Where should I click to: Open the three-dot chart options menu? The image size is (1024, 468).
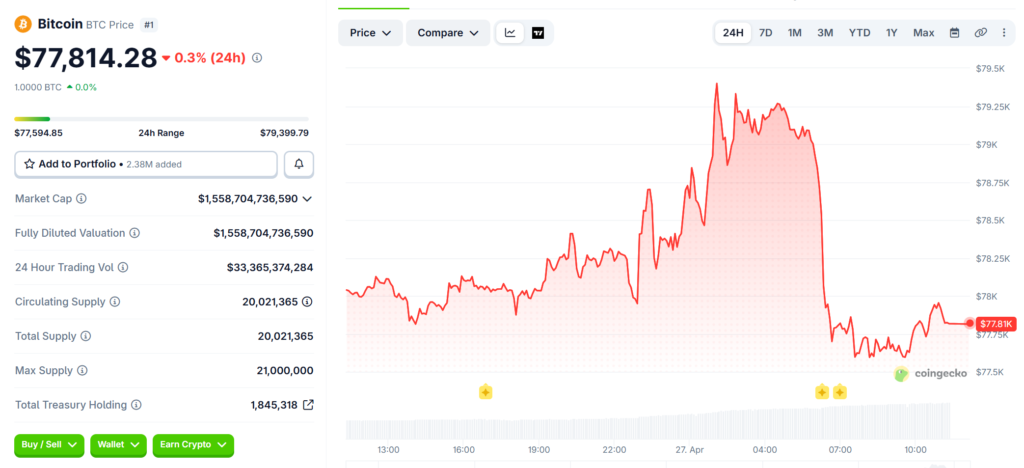(1003, 33)
